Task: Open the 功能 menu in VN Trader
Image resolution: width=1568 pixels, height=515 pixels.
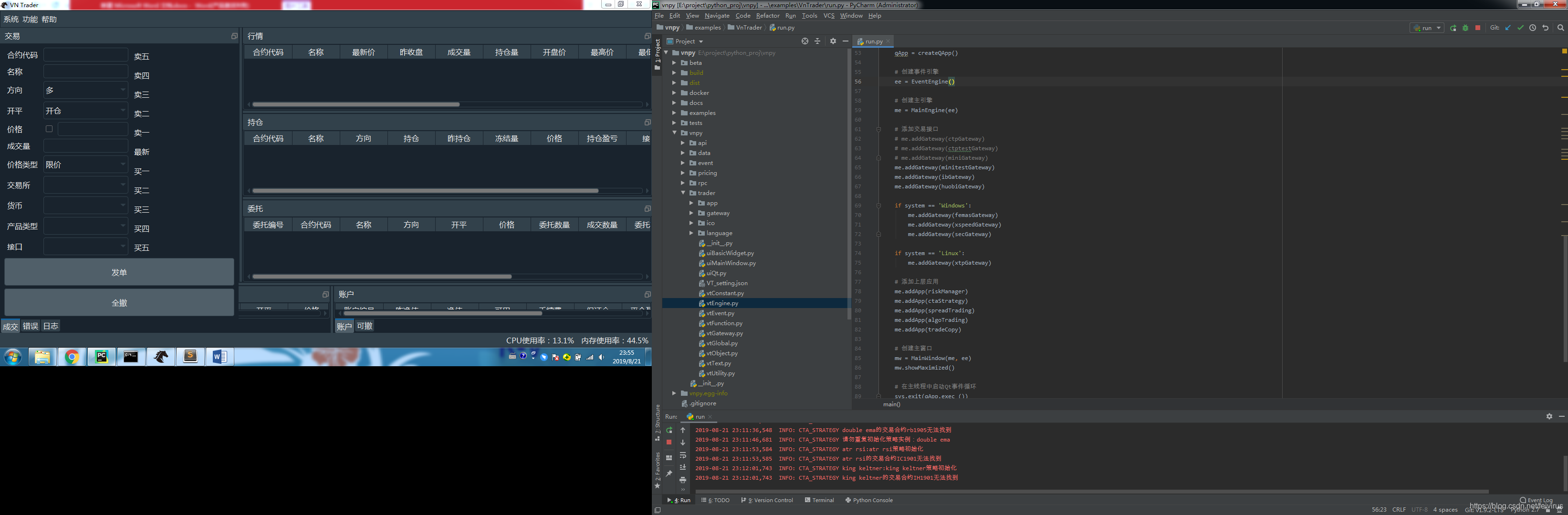Action: [x=30, y=20]
